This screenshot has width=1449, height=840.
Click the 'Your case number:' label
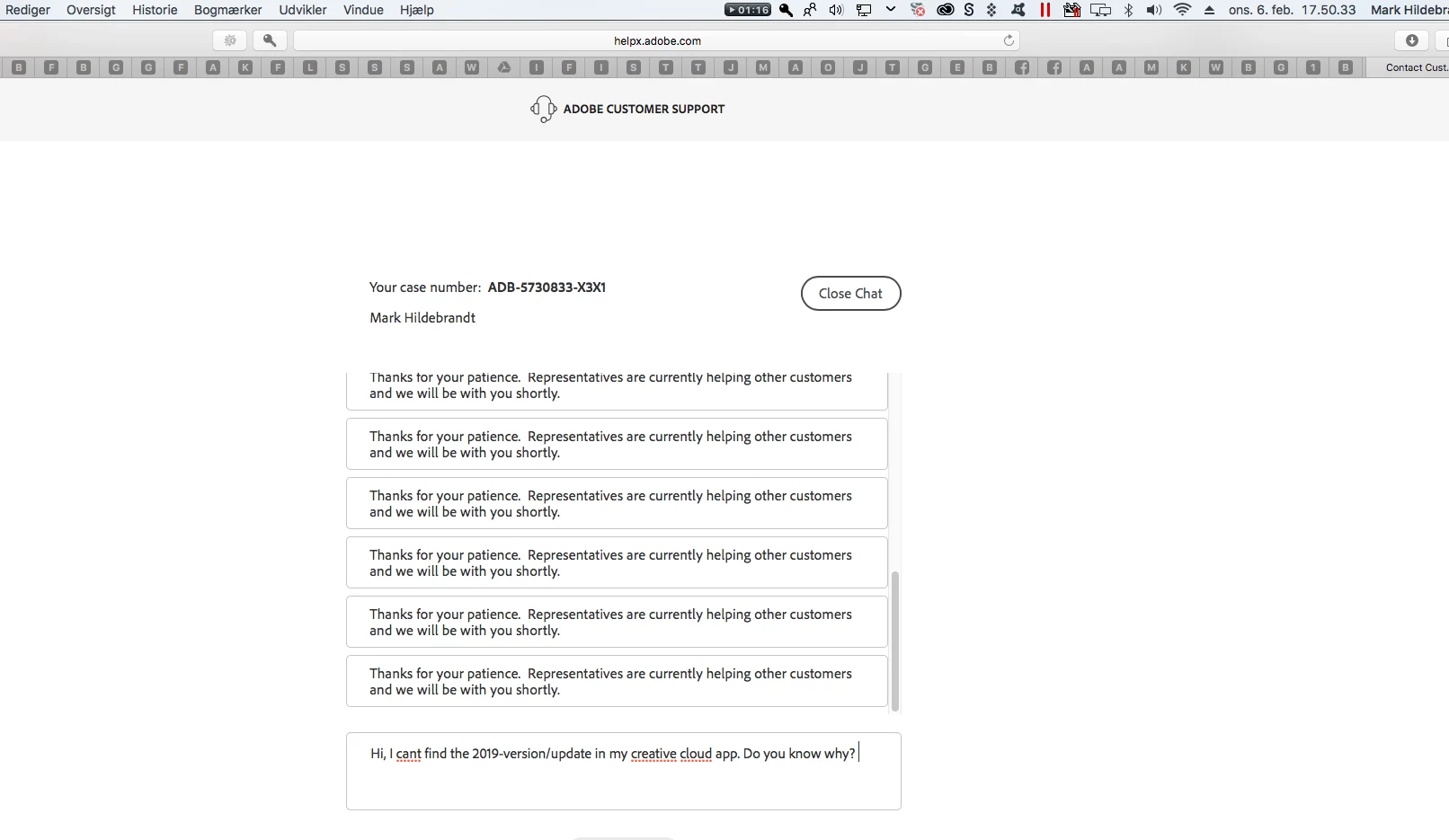pos(425,287)
